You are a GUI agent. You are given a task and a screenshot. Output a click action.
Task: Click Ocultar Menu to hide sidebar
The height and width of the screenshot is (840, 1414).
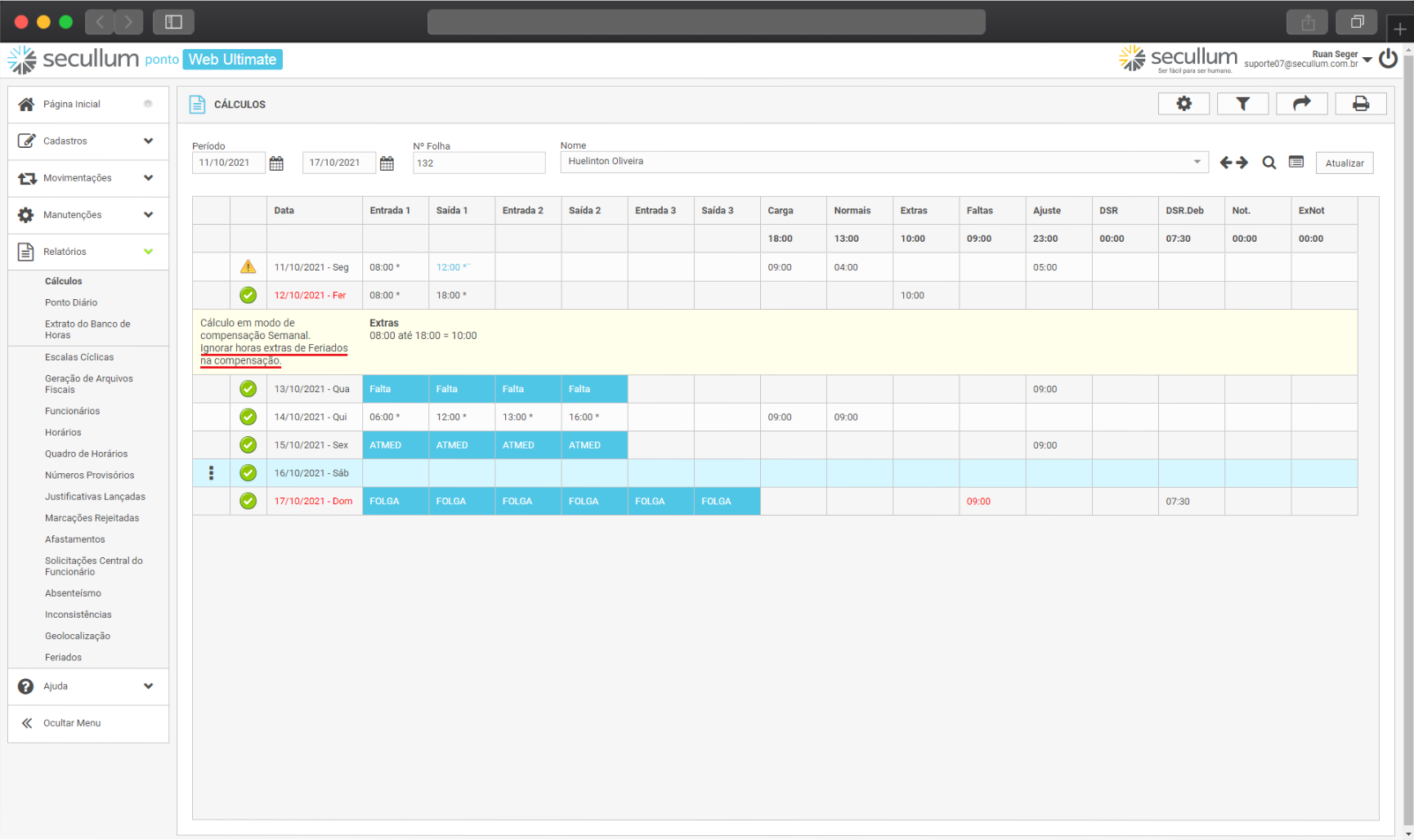coord(72,723)
